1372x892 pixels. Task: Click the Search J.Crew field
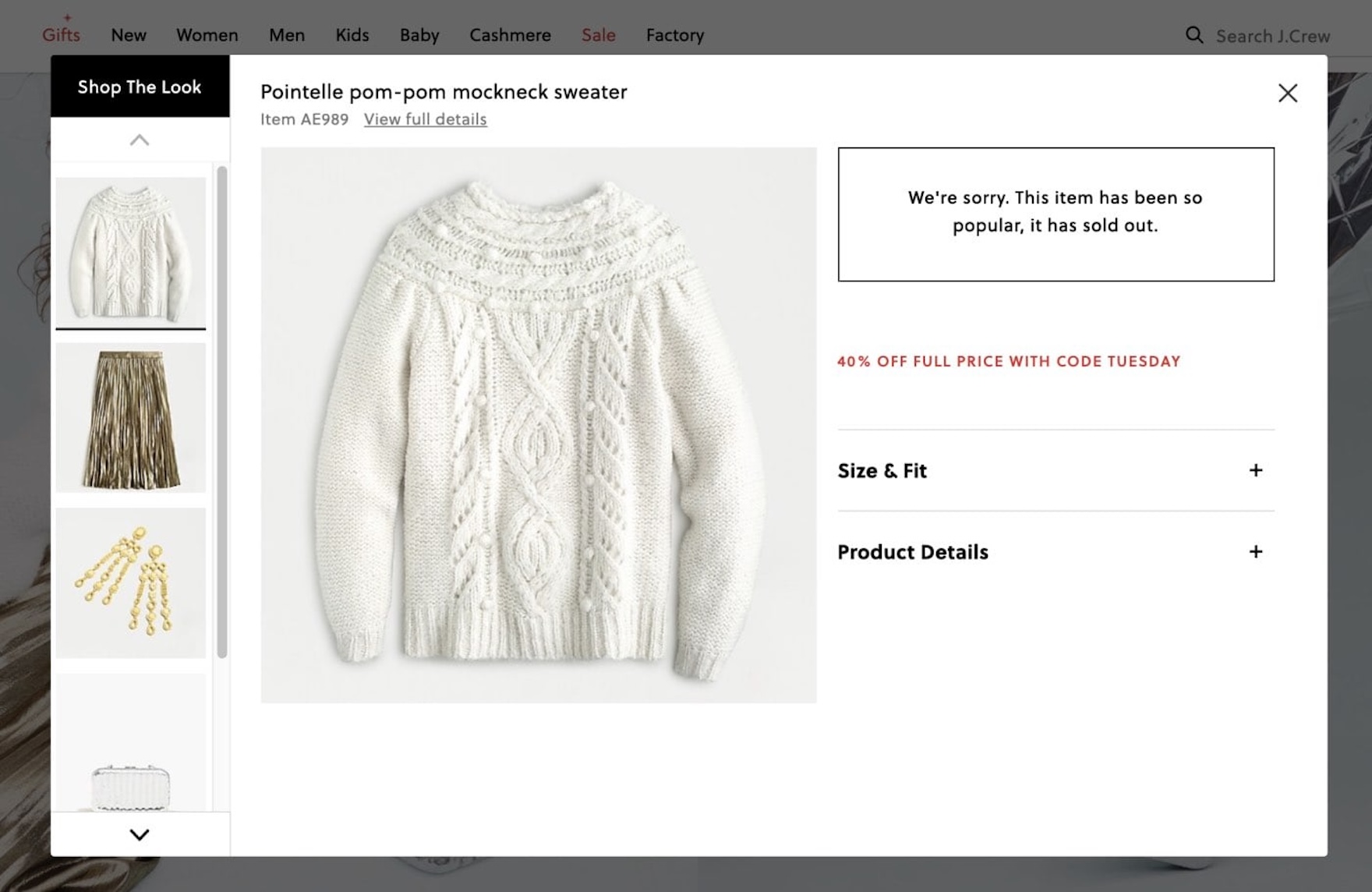(1272, 37)
